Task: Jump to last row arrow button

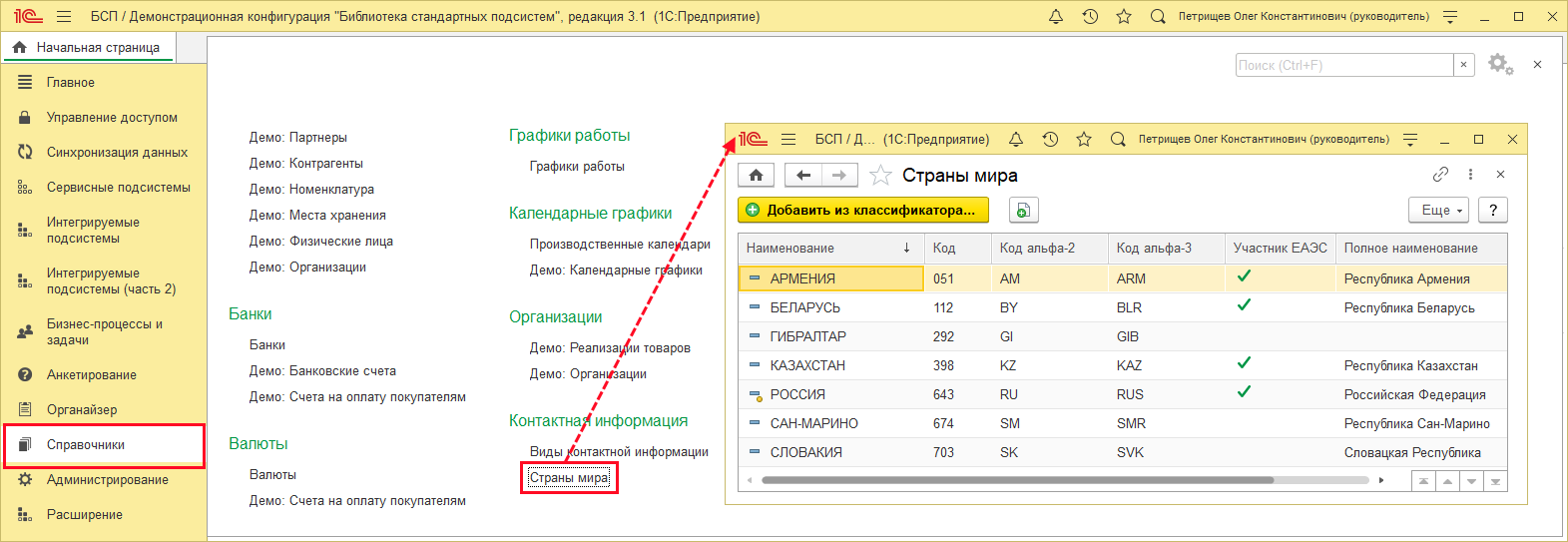Action: [1495, 481]
